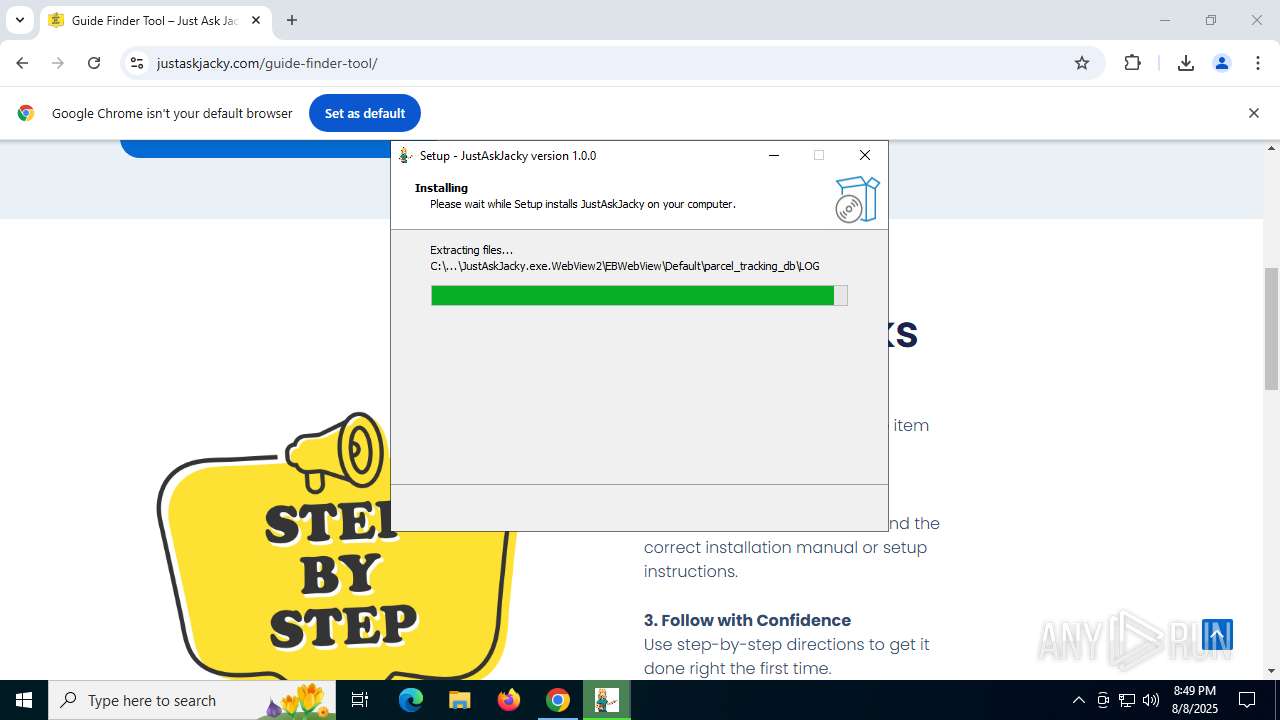Minimize the JustAskJacky setup window
This screenshot has width=1280, height=720.
point(774,155)
